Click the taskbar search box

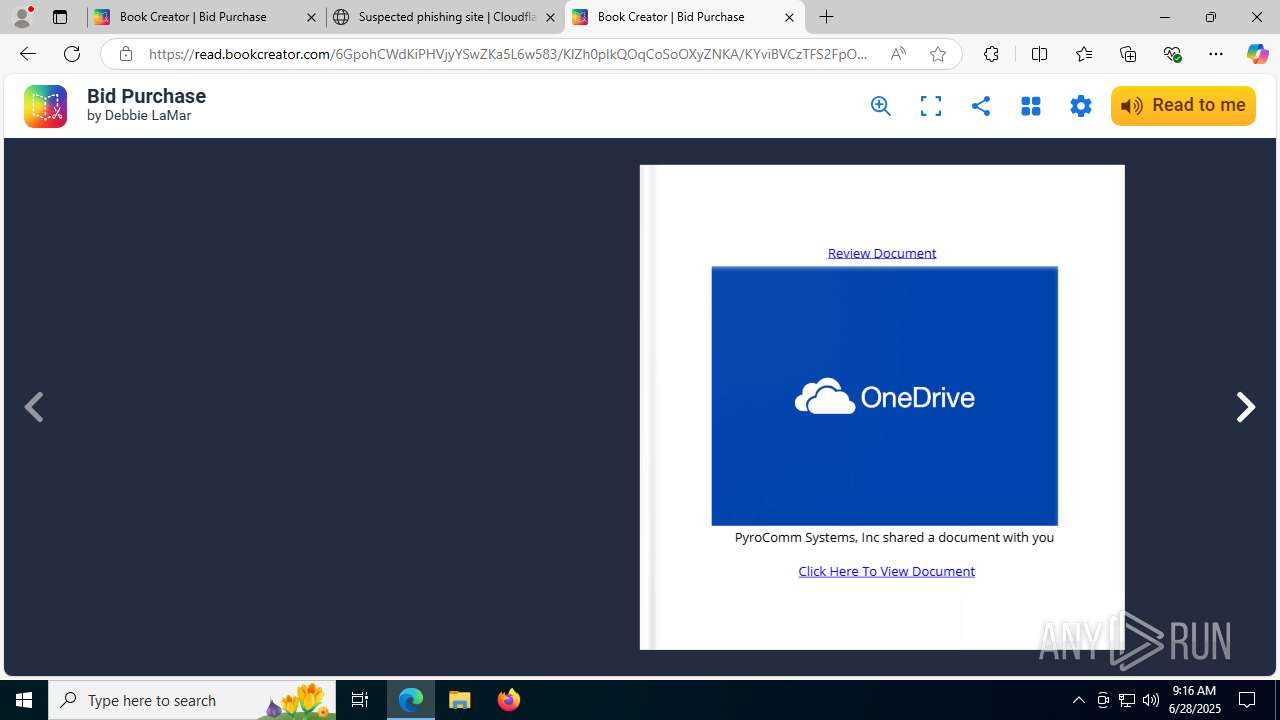pos(192,700)
